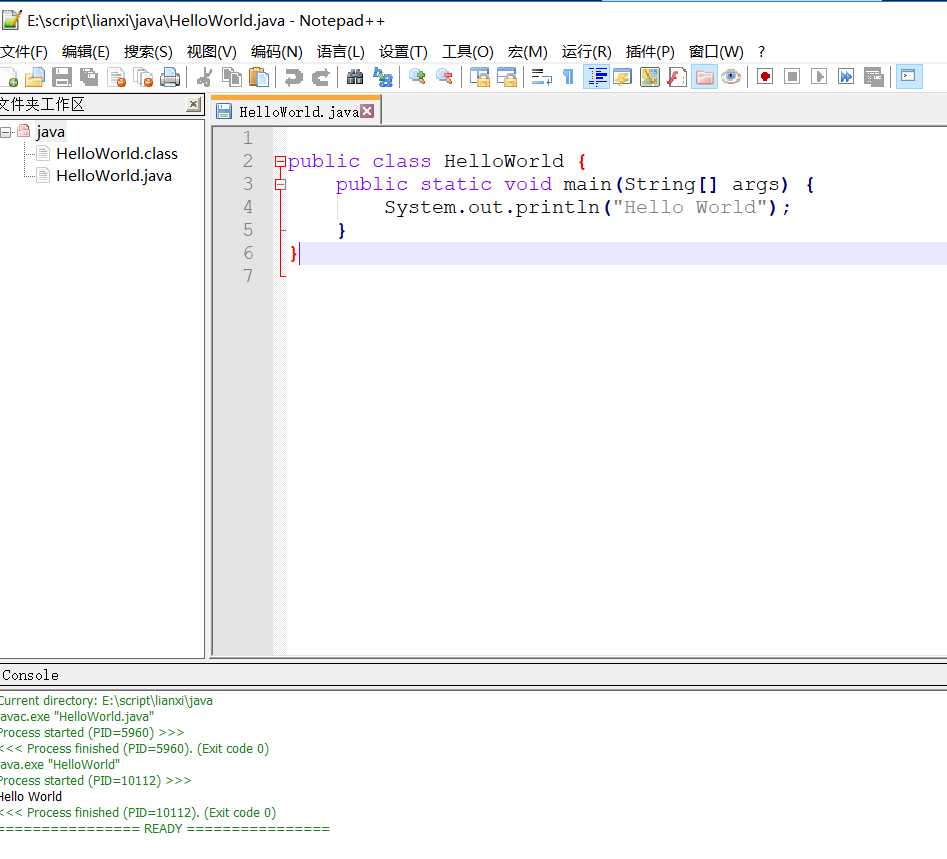The width and height of the screenshot is (947, 859).
Task: Run the macro multiple times
Action: (846, 77)
